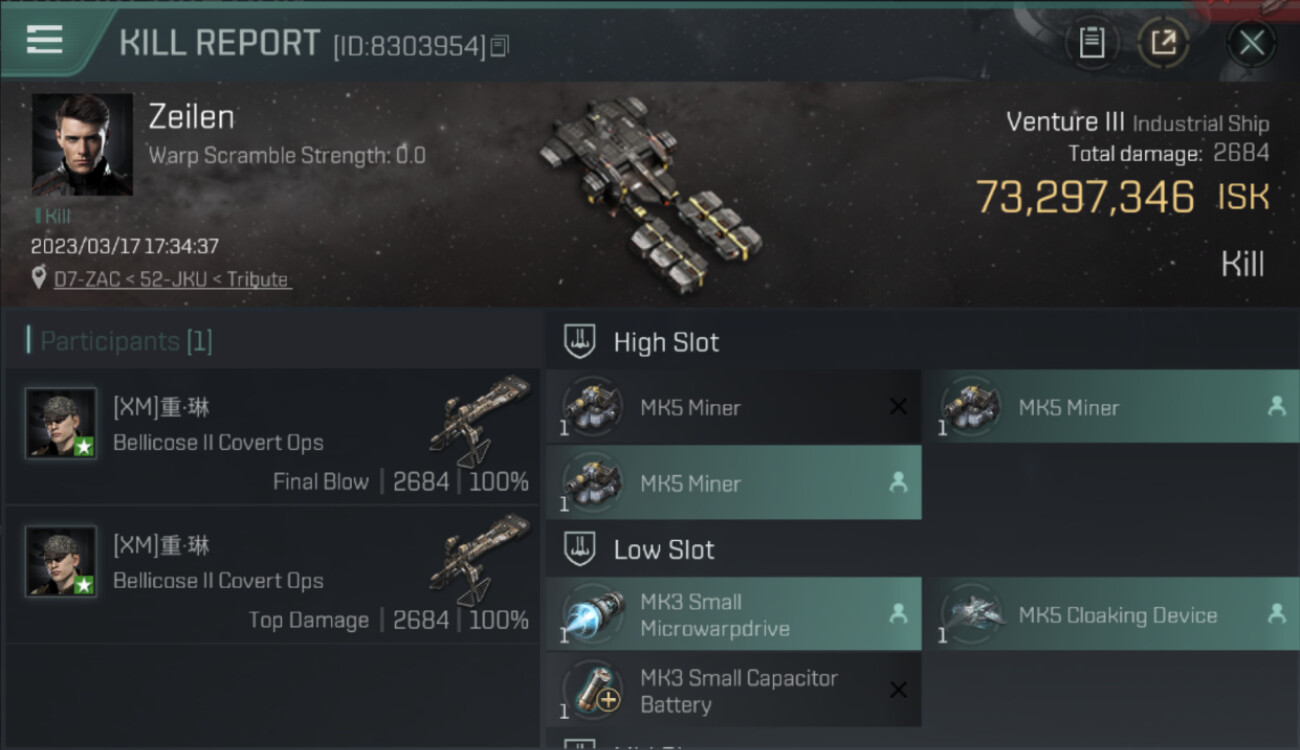Share the kill report externally
This screenshot has height=750, width=1300.
1164,43
